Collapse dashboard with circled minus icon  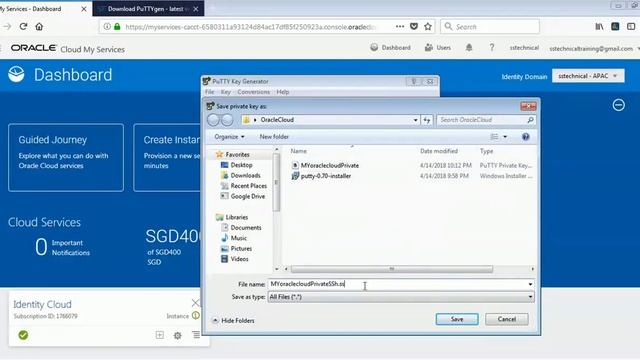click(x=618, y=105)
